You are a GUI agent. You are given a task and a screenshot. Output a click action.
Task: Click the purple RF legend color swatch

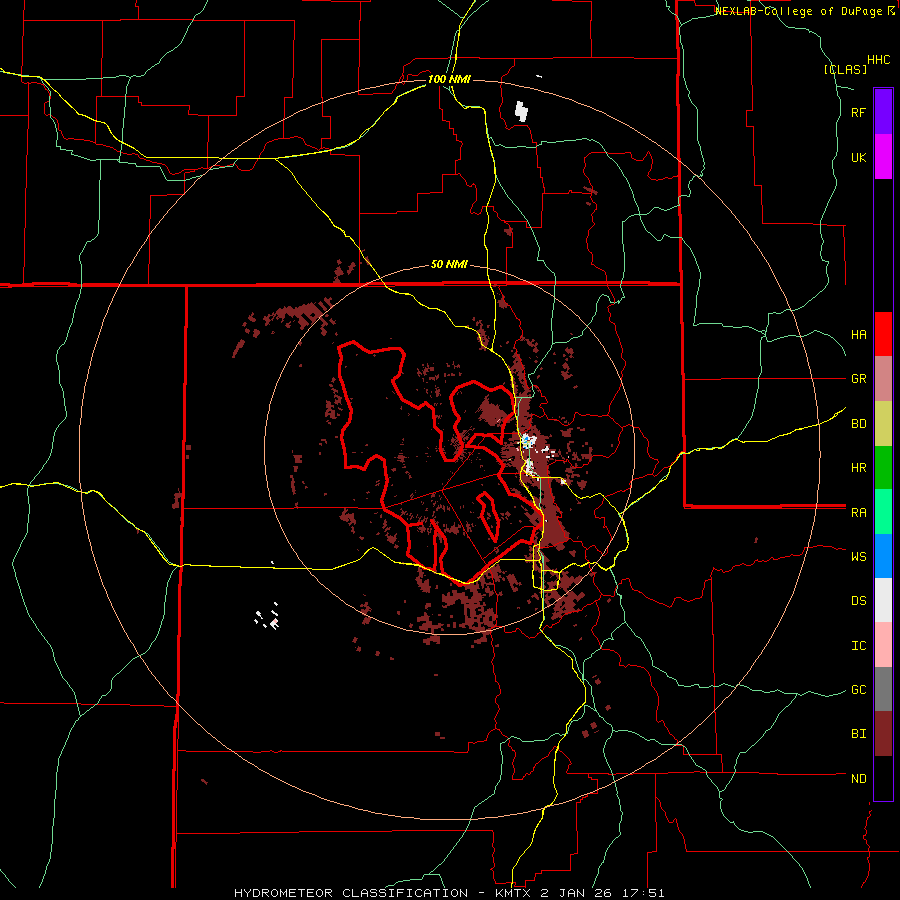(883, 112)
